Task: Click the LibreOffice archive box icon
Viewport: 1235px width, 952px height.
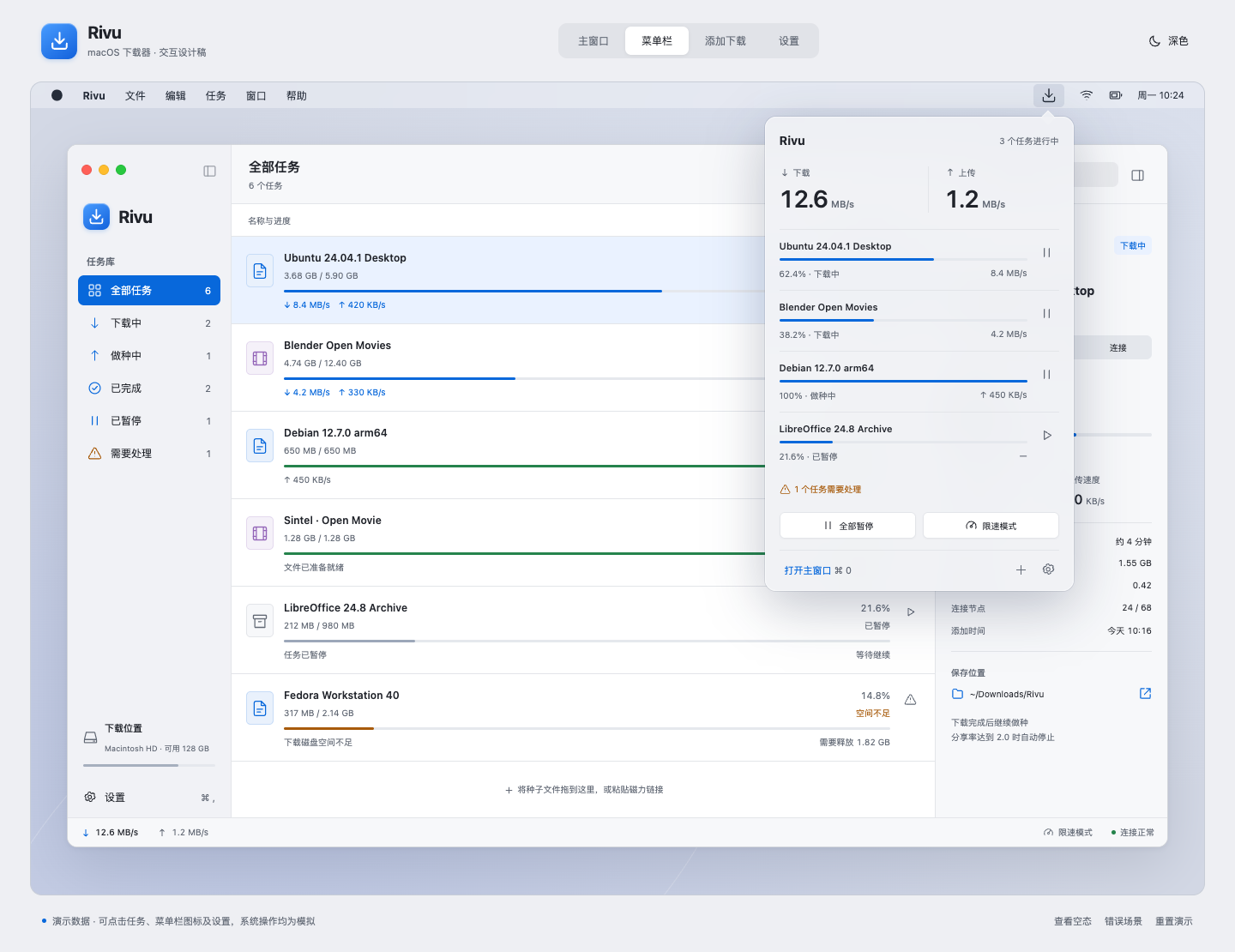Action: click(x=260, y=621)
